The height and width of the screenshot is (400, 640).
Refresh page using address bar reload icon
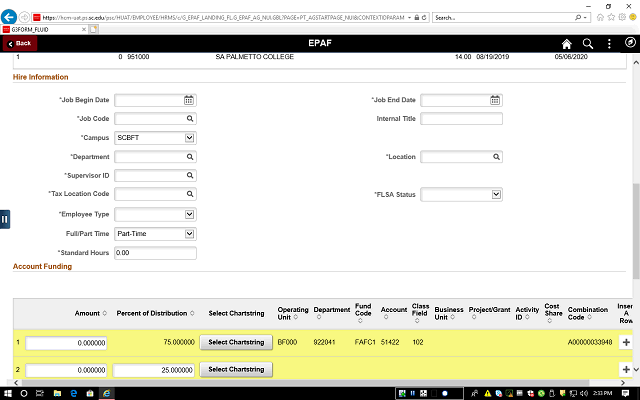[424, 18]
